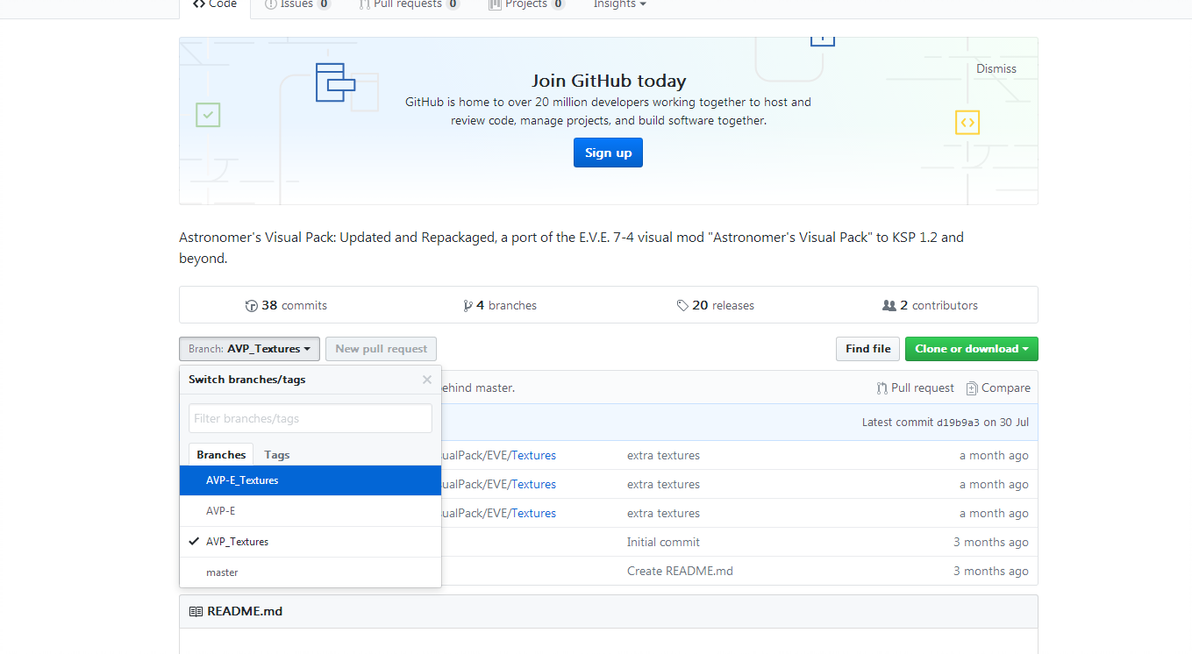Click the README.md book icon
1192x654 pixels.
pos(196,611)
